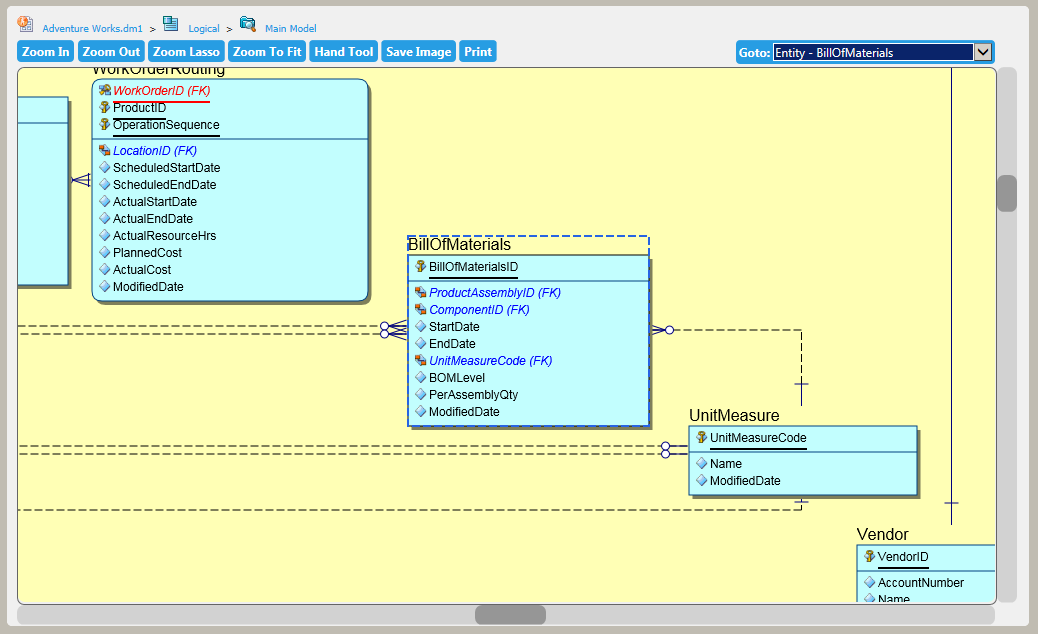The image size is (1038, 634).
Task: Open Adventure Works.dm1 breadcrumb link
Action: (92, 28)
